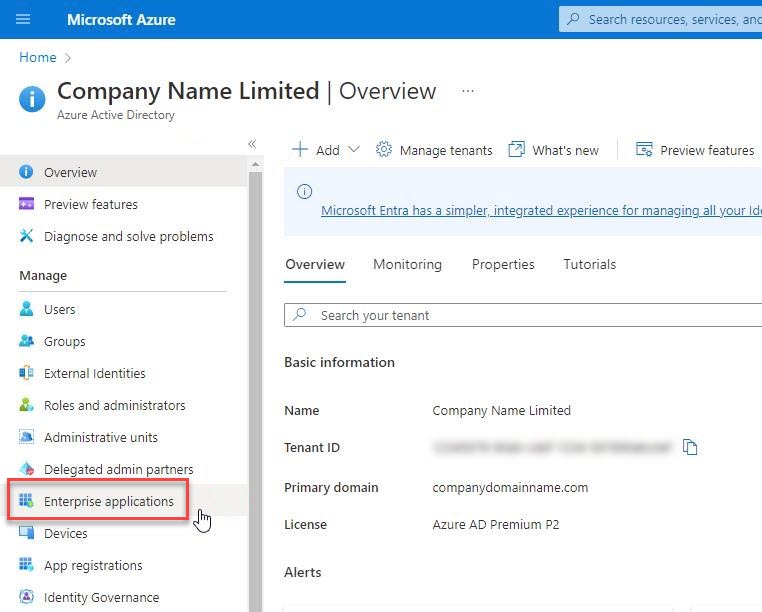Image resolution: width=762 pixels, height=612 pixels.
Task: Click the search resources box
Action: coord(660,19)
